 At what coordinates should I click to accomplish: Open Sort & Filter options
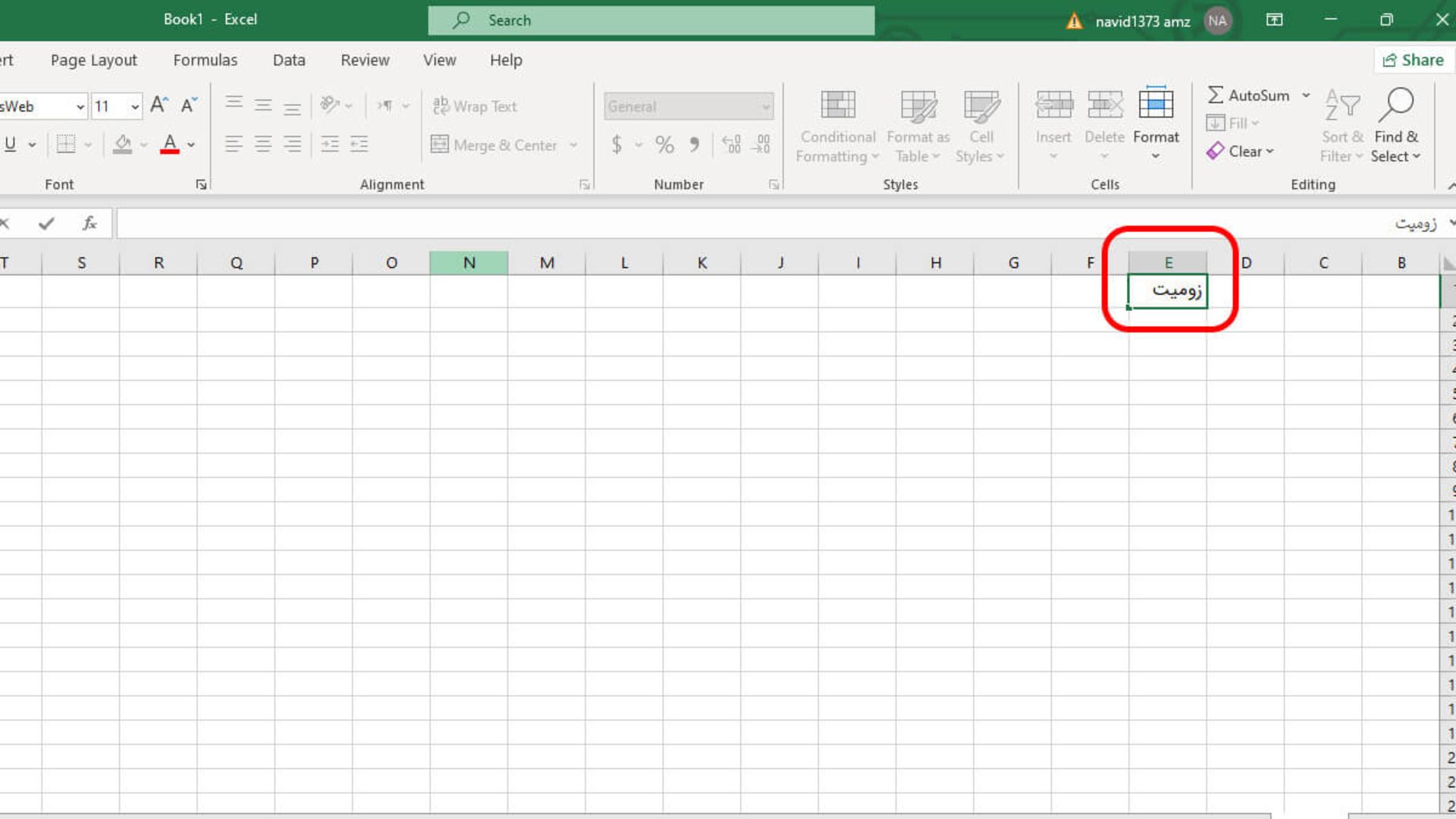1341,127
